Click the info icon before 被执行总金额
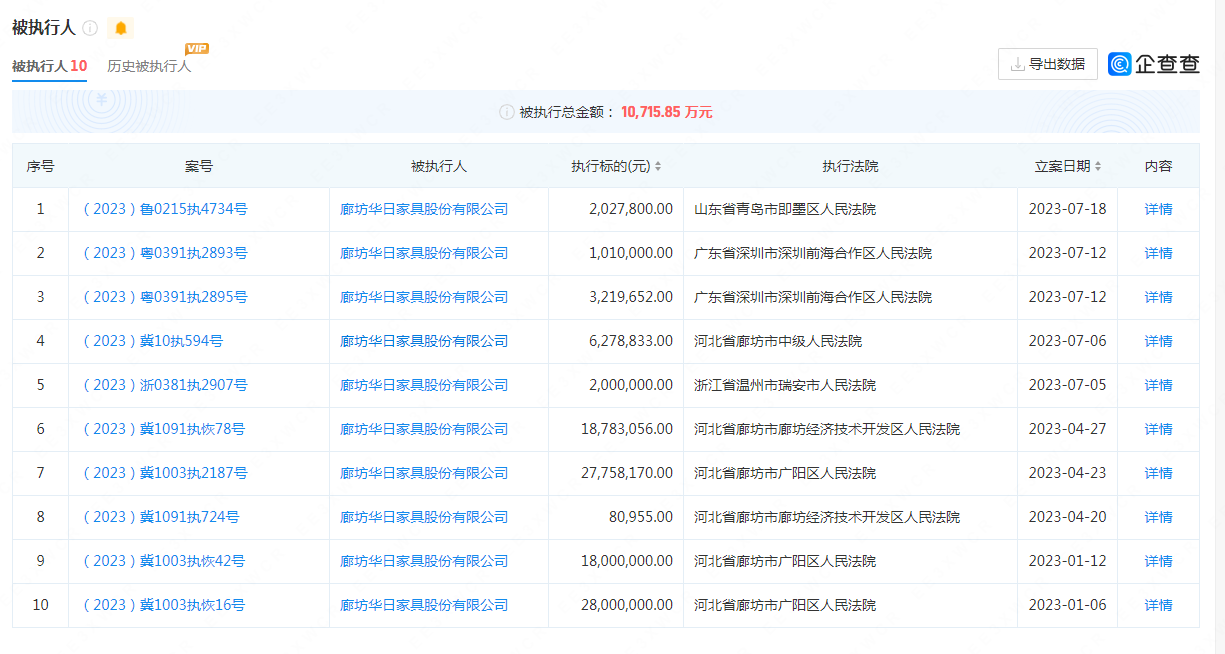 coord(507,112)
